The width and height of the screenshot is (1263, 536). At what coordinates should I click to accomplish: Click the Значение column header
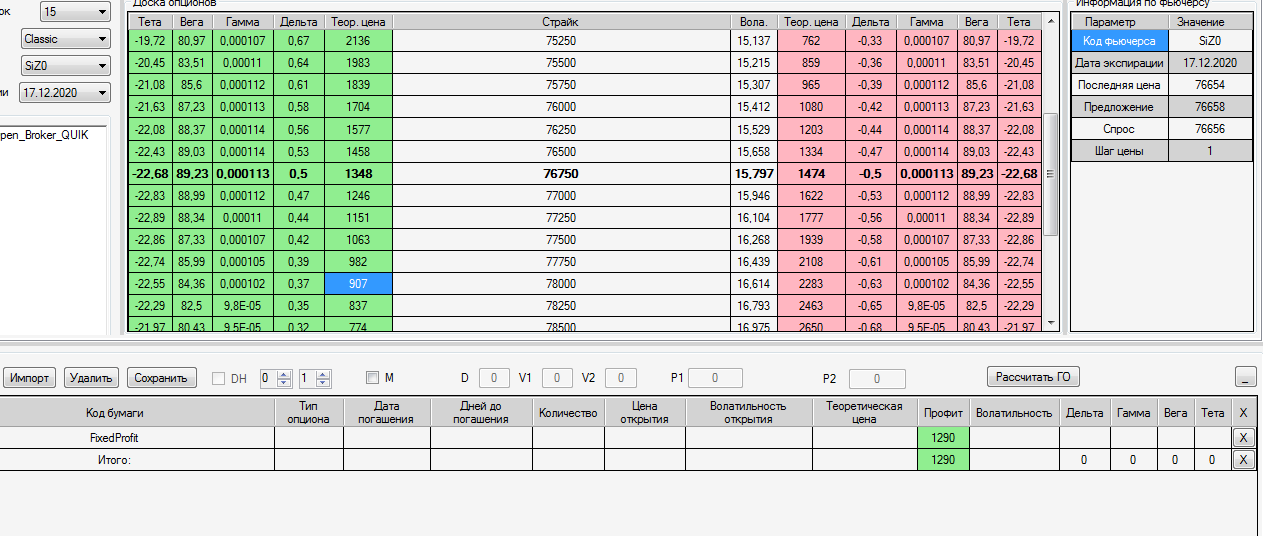[1210, 21]
